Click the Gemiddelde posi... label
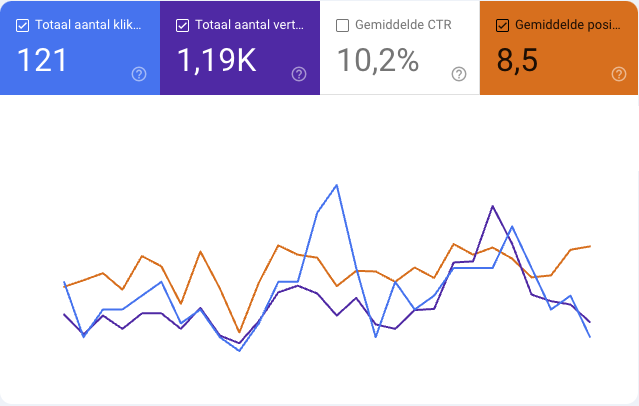639x406 pixels. (568, 25)
